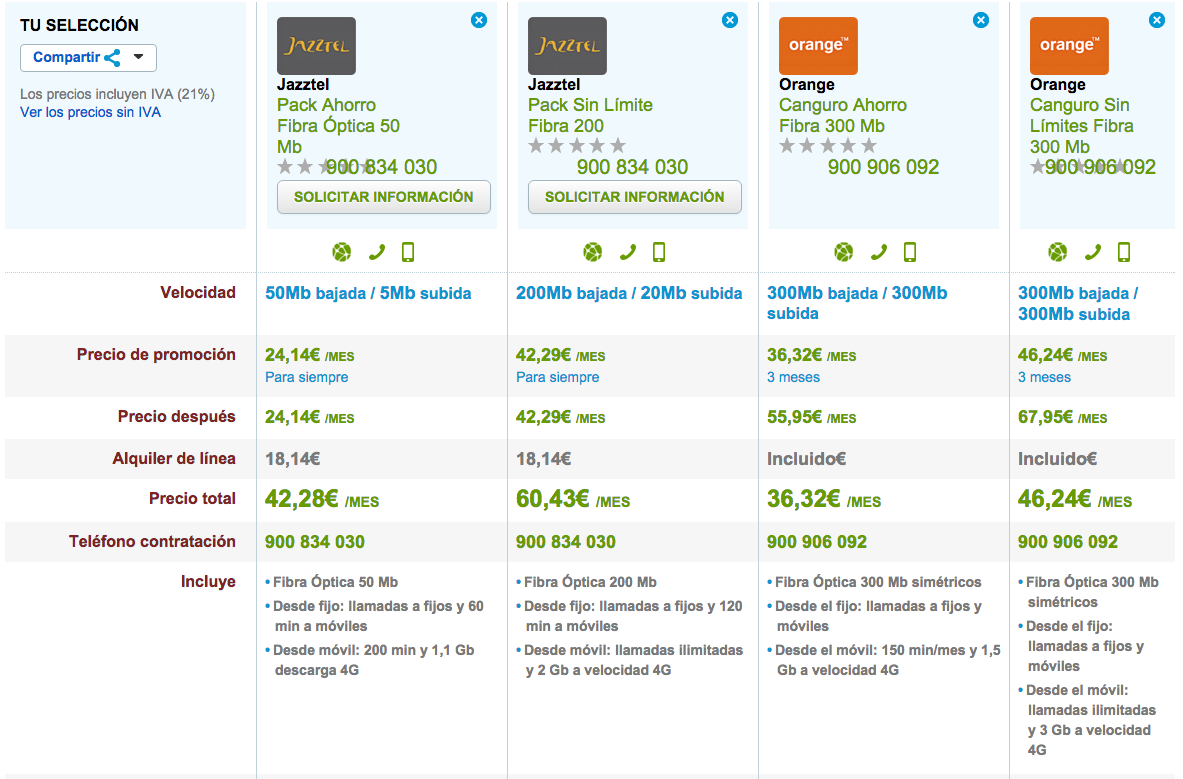Click phone handset icon under Jazztel Pack Ahorro
1183x779 pixels.
pyautogui.click(x=376, y=252)
